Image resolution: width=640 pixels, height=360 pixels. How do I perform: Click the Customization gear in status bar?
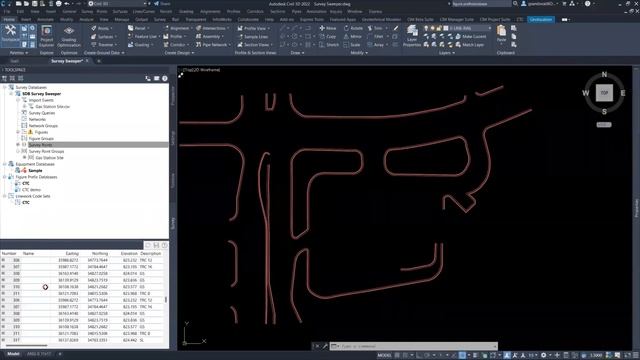coord(543,355)
